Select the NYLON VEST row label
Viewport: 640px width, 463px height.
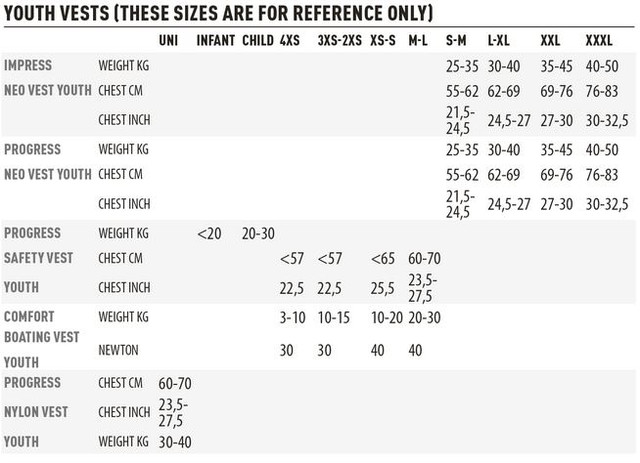36,411
